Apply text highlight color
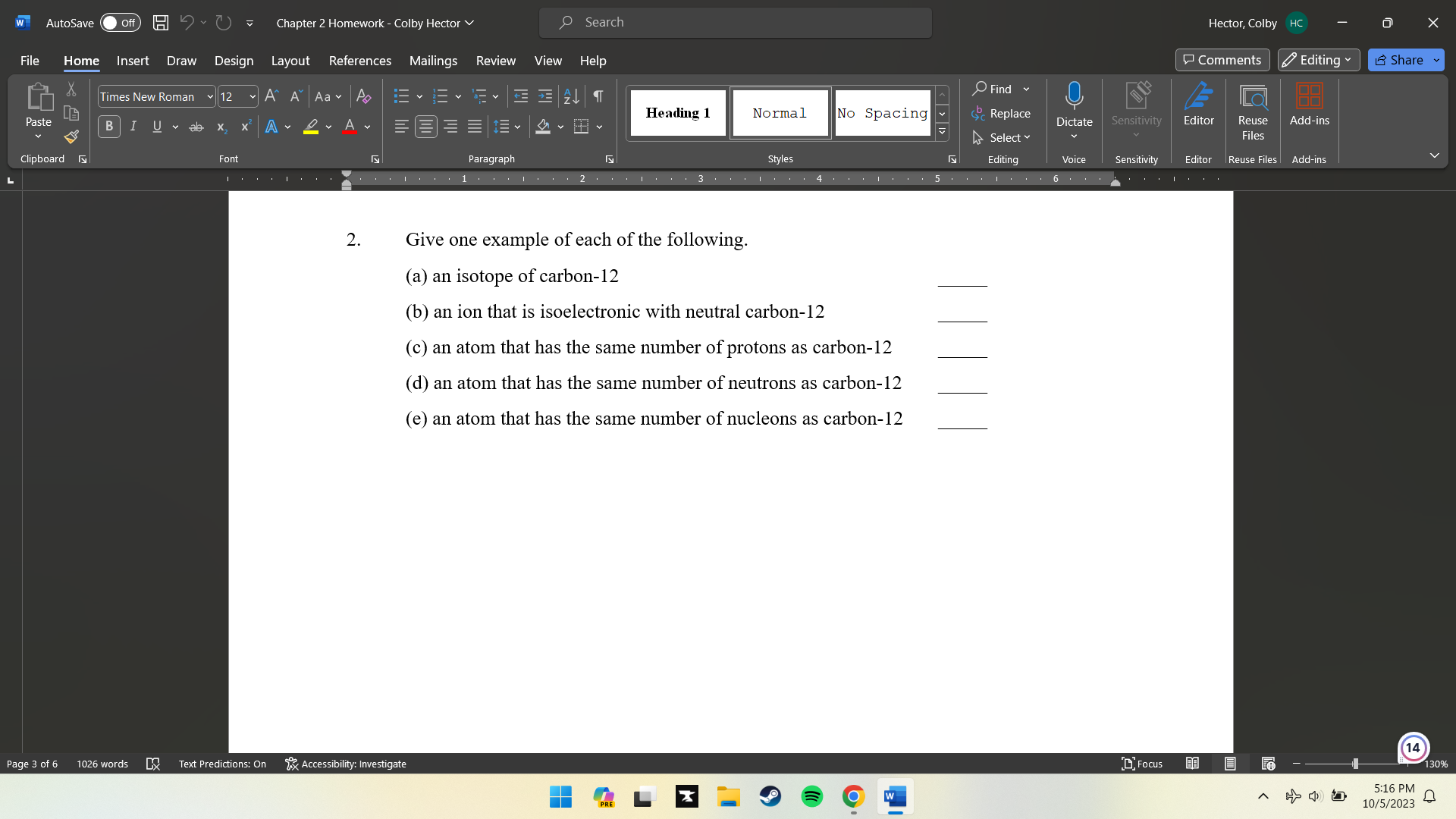This screenshot has height=819, width=1456. coord(310,127)
